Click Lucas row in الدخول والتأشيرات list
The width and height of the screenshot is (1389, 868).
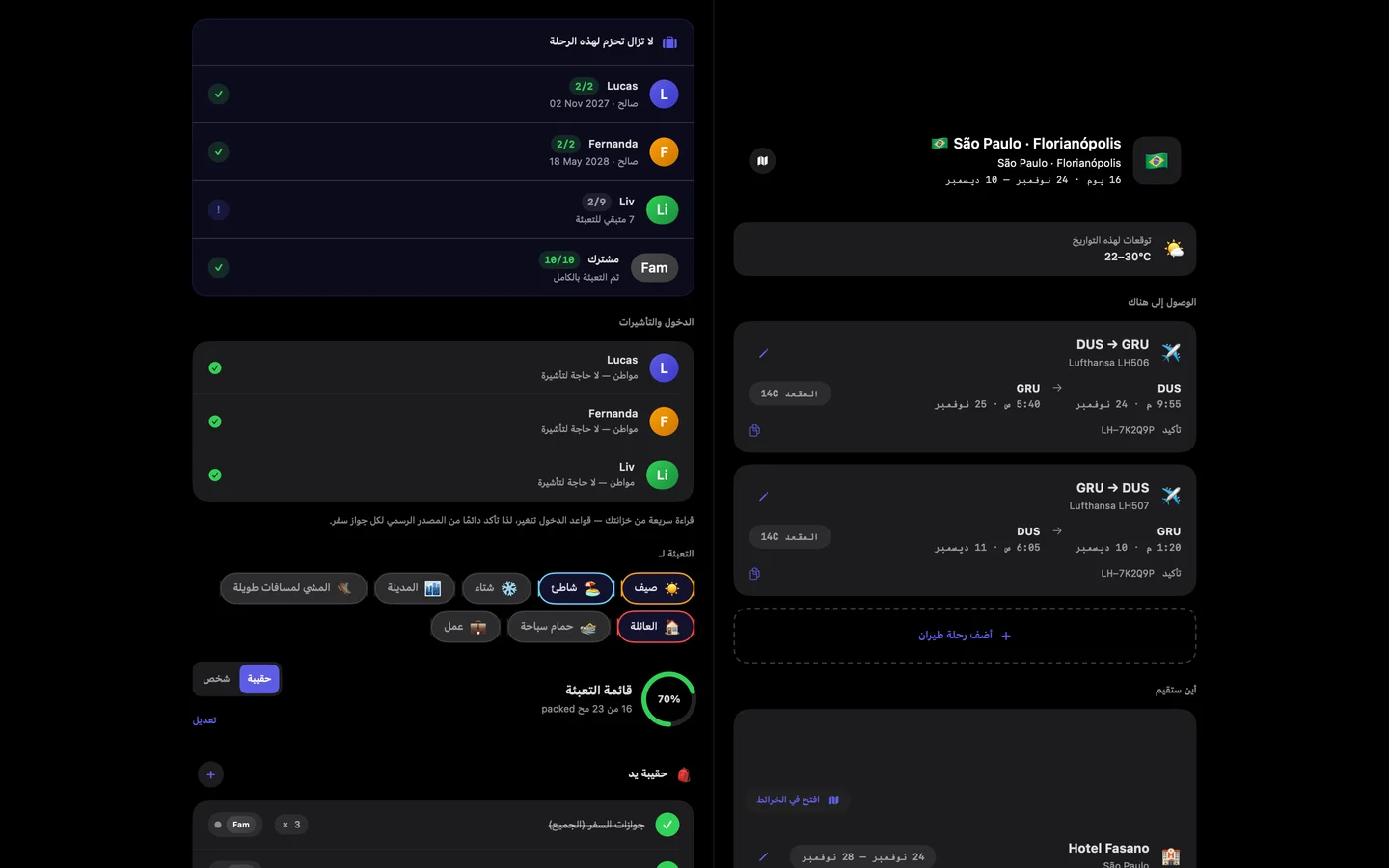pyautogui.click(x=443, y=368)
